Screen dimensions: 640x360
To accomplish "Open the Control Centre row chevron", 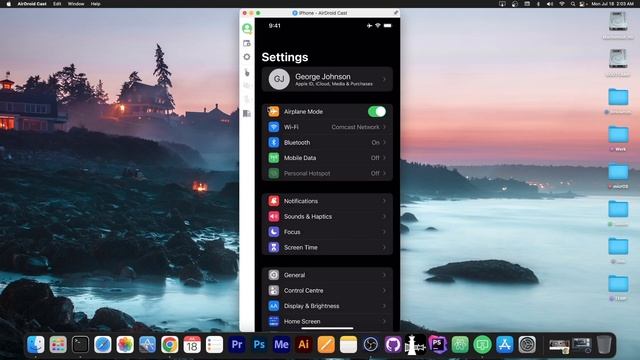I will [x=384, y=291].
